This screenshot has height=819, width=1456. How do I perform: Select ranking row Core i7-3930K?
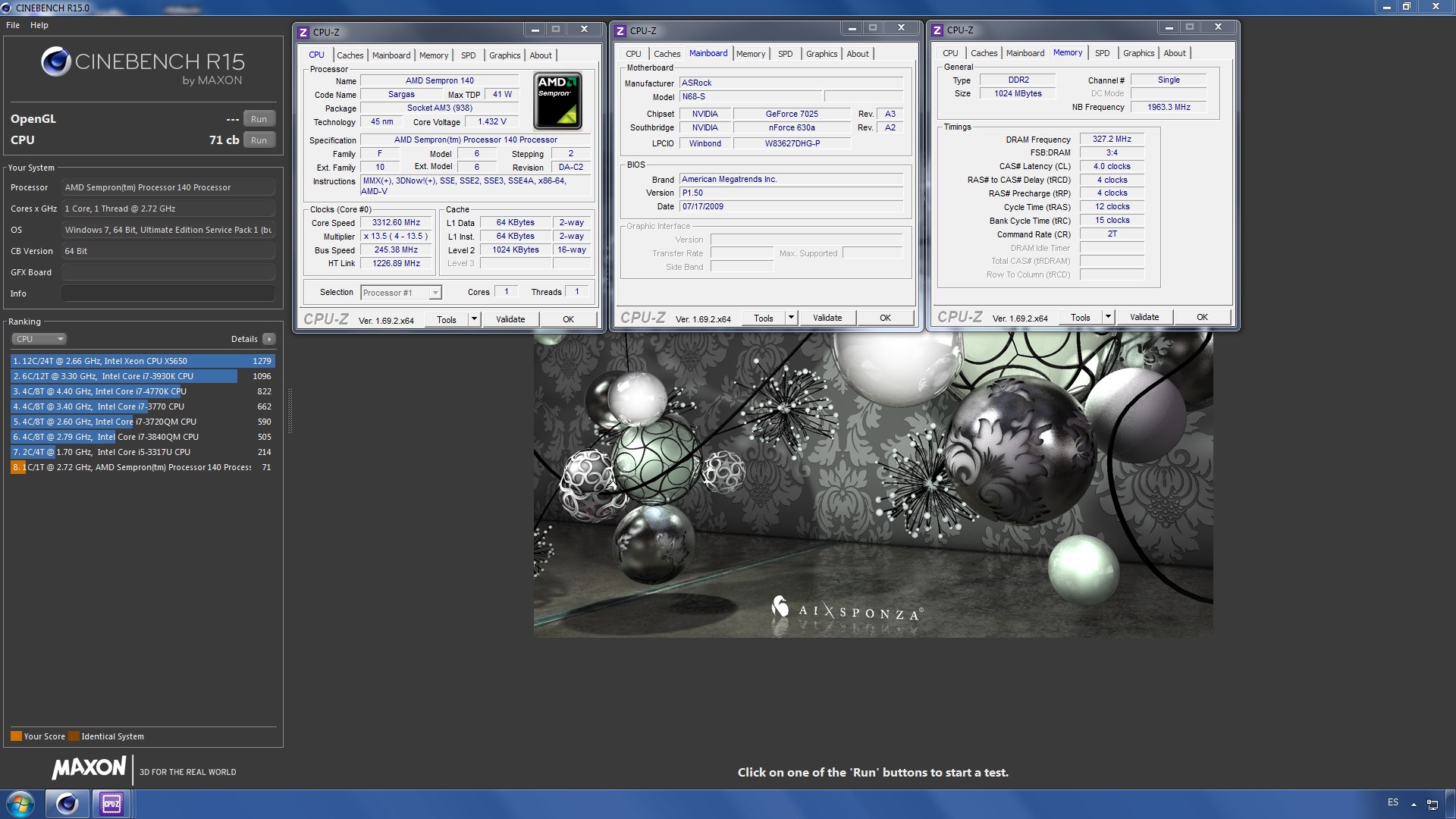143,376
